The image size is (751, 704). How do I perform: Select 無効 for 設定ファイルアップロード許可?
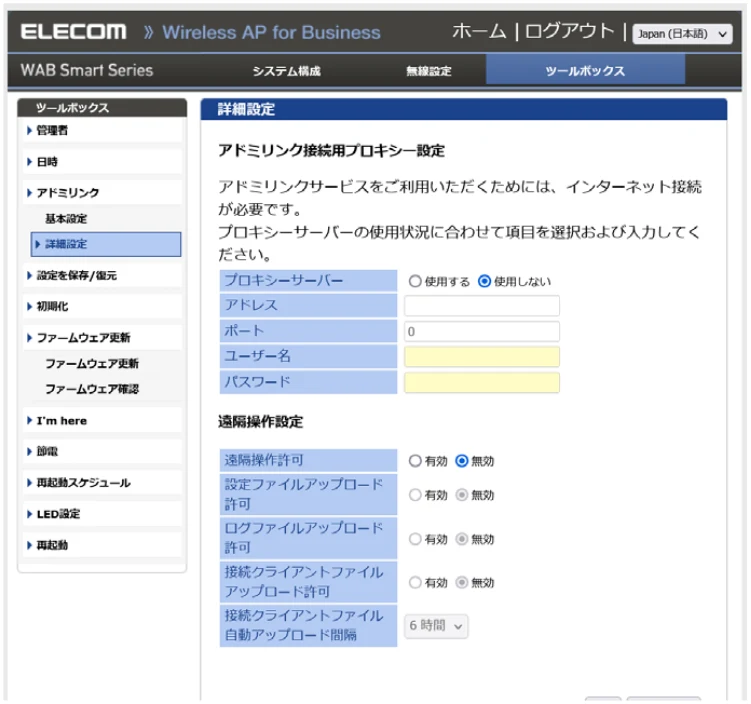[x=462, y=495]
